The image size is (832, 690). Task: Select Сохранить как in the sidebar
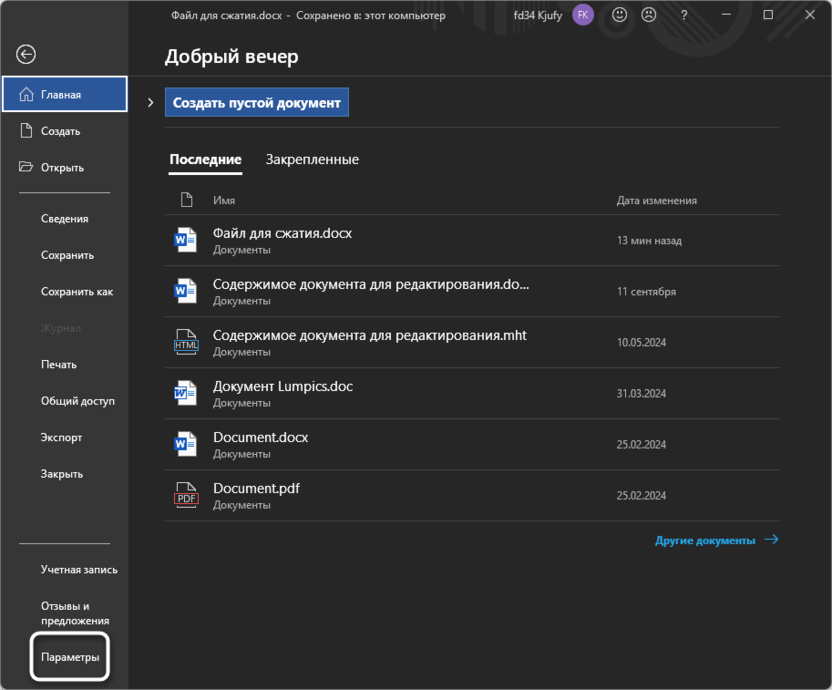click(77, 292)
